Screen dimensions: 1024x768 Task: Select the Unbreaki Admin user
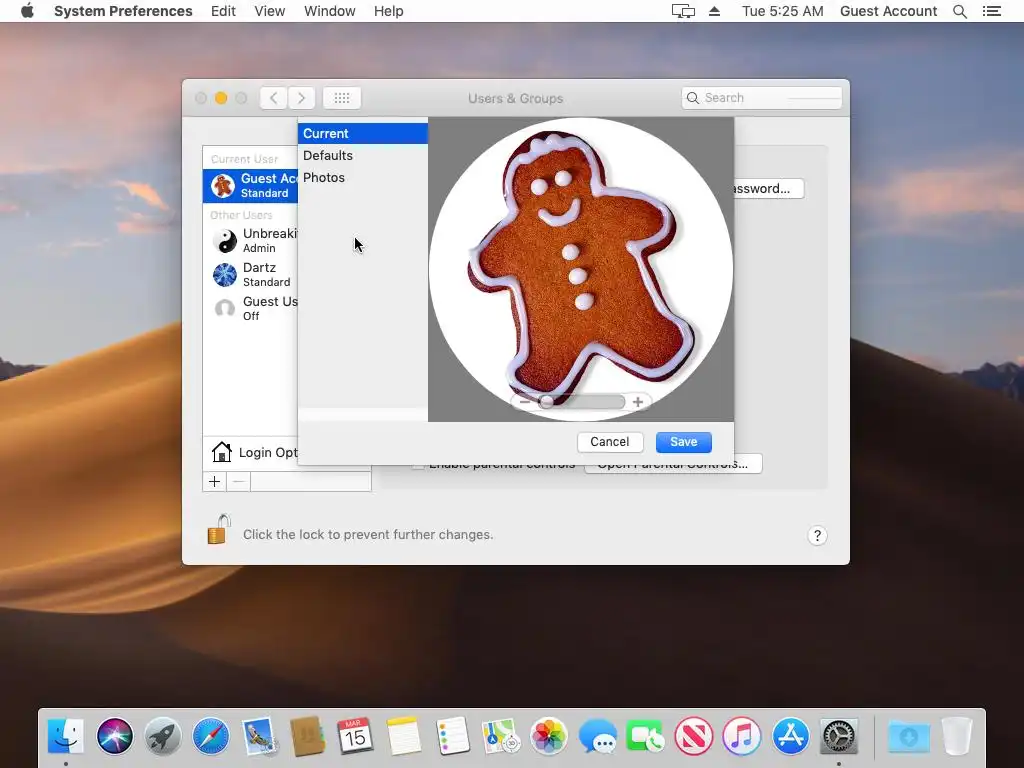pyautogui.click(x=250, y=240)
